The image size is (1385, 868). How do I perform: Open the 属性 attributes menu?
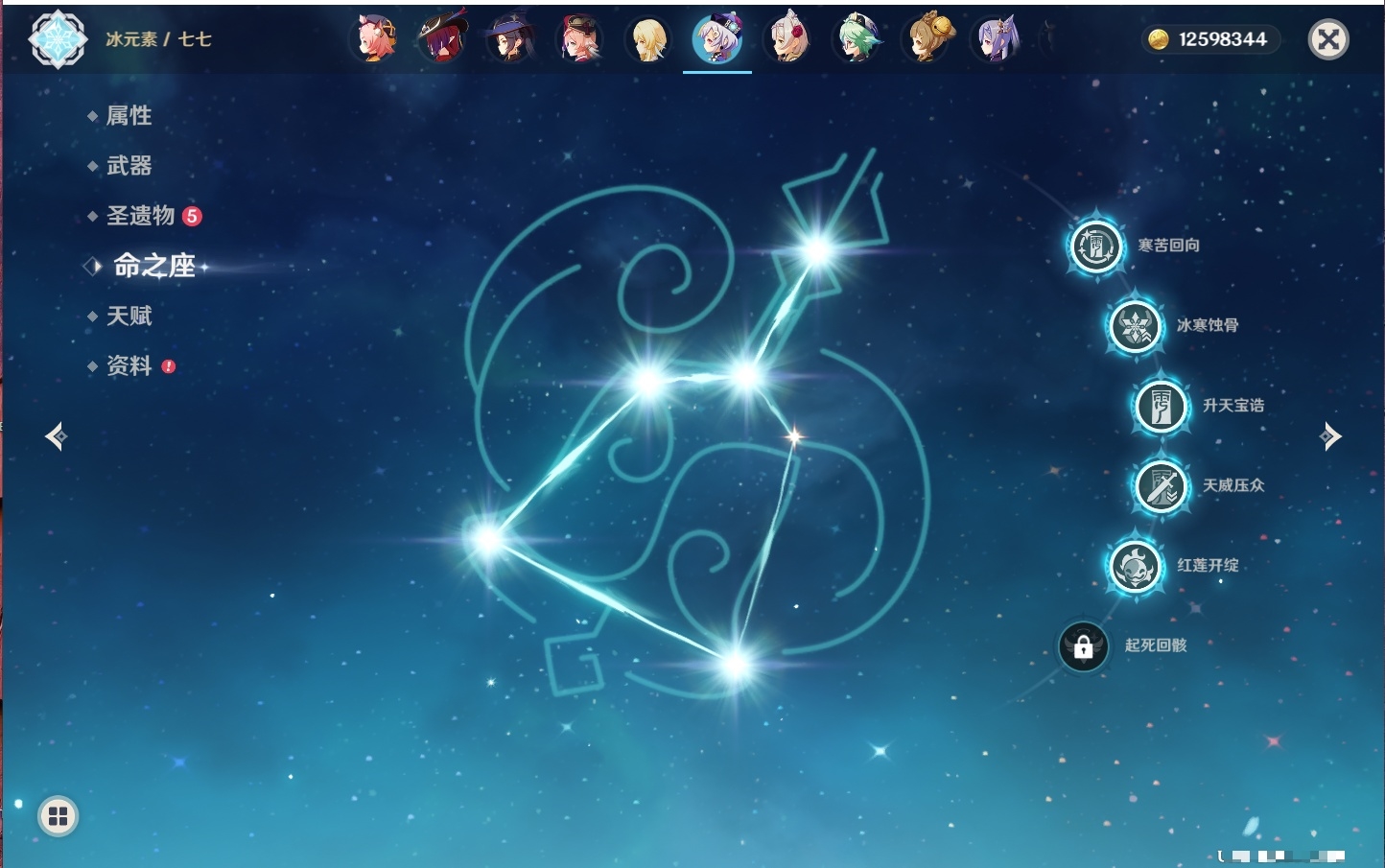pyautogui.click(x=129, y=116)
